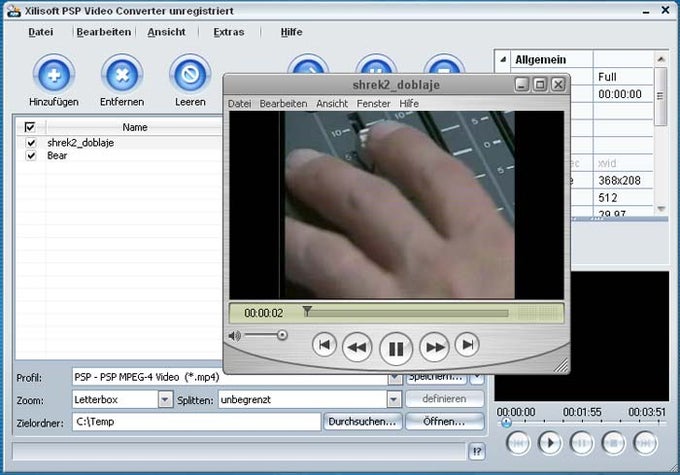Click the stop button in Xilisoft preview
Viewport: 680px width, 475px height.
(613, 443)
